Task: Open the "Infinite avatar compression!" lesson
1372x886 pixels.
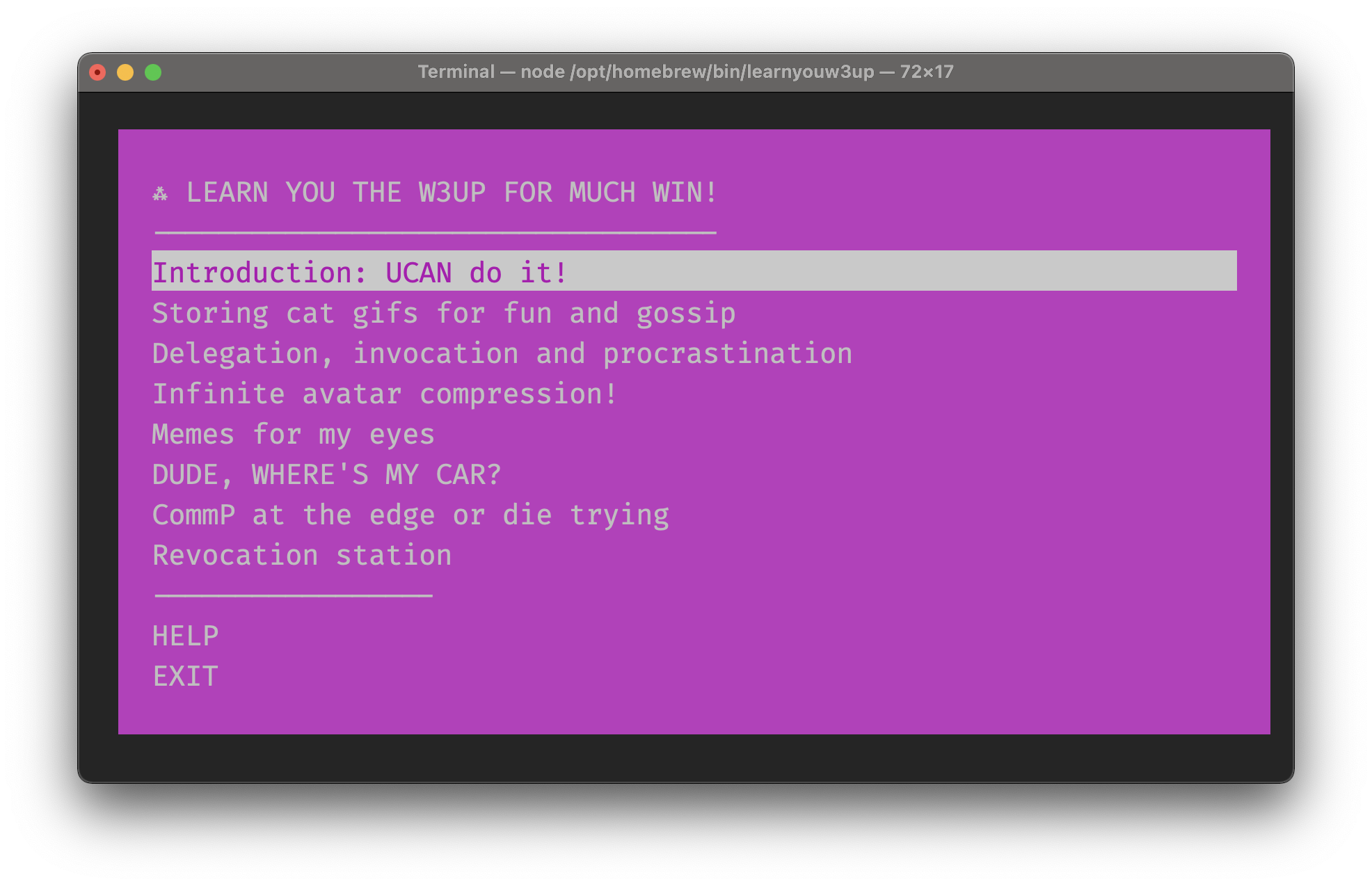Action: point(383,394)
